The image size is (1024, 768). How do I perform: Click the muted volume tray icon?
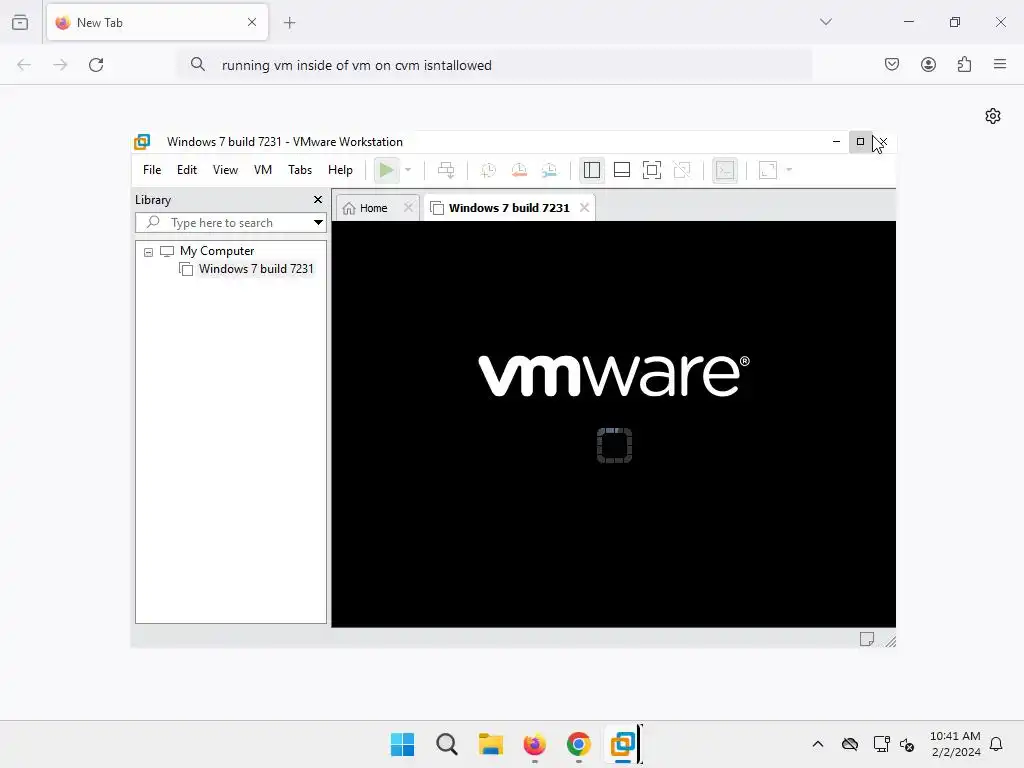(x=906, y=744)
